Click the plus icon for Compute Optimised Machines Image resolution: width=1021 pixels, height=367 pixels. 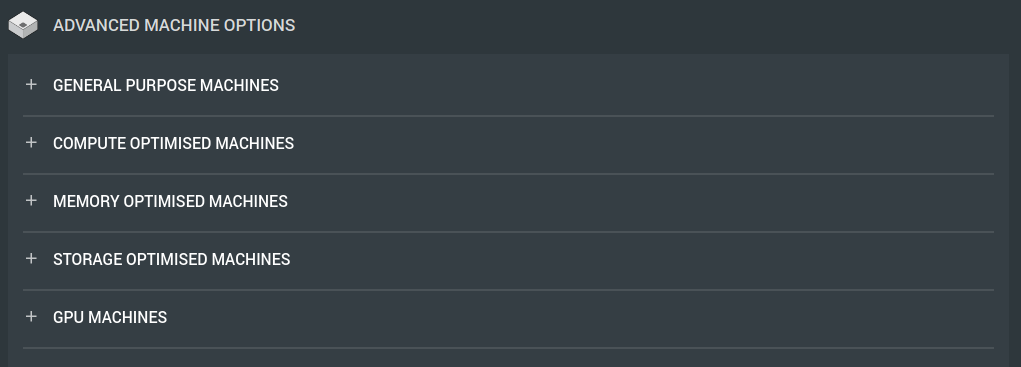click(x=31, y=143)
